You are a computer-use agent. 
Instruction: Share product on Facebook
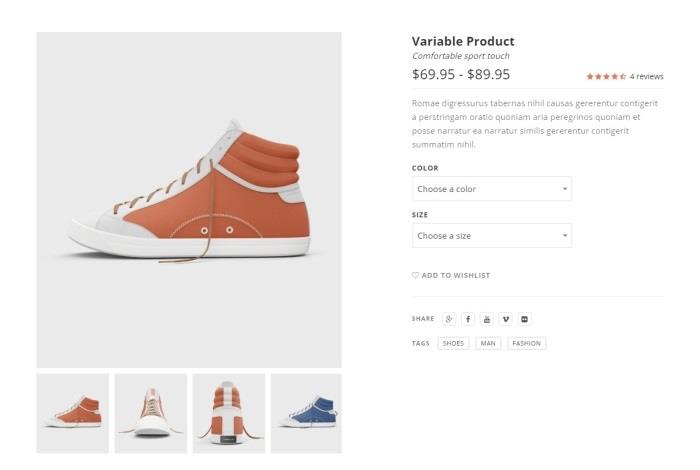[x=468, y=319]
